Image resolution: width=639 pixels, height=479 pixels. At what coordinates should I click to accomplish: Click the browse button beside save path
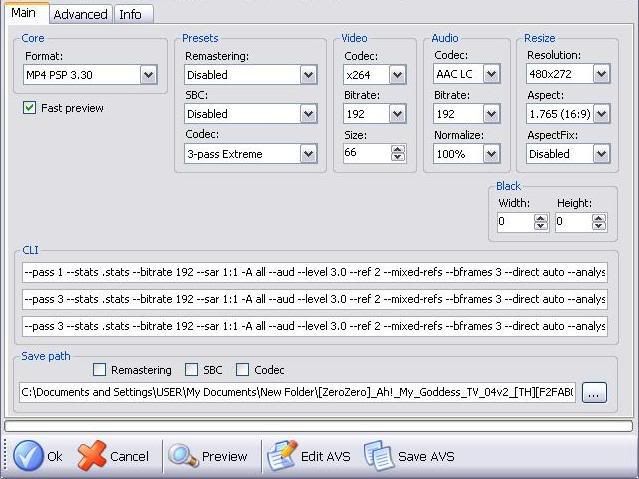(x=594, y=393)
